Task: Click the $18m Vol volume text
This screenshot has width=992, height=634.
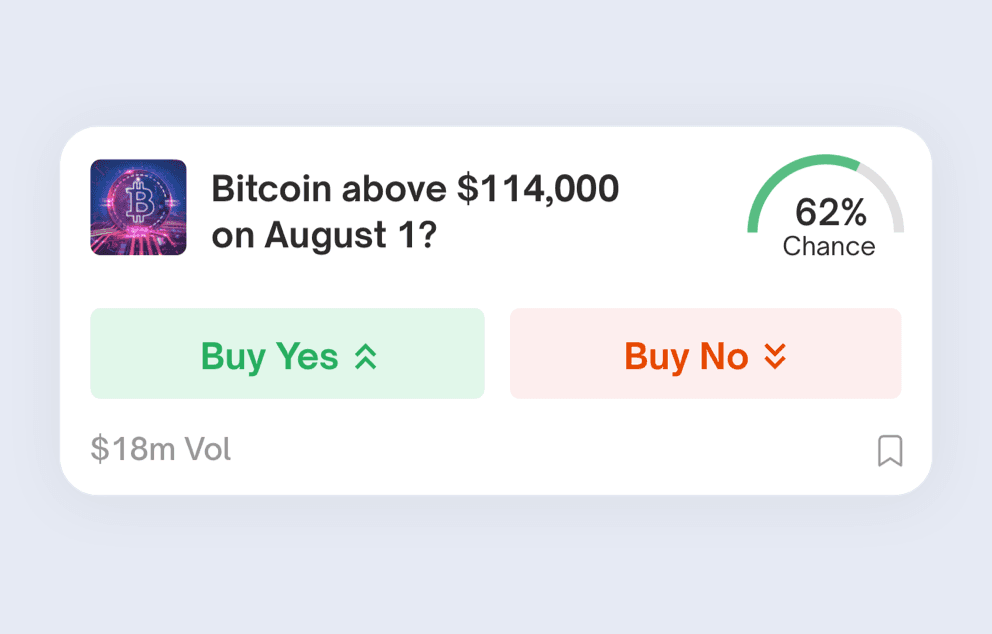Action: 161,450
